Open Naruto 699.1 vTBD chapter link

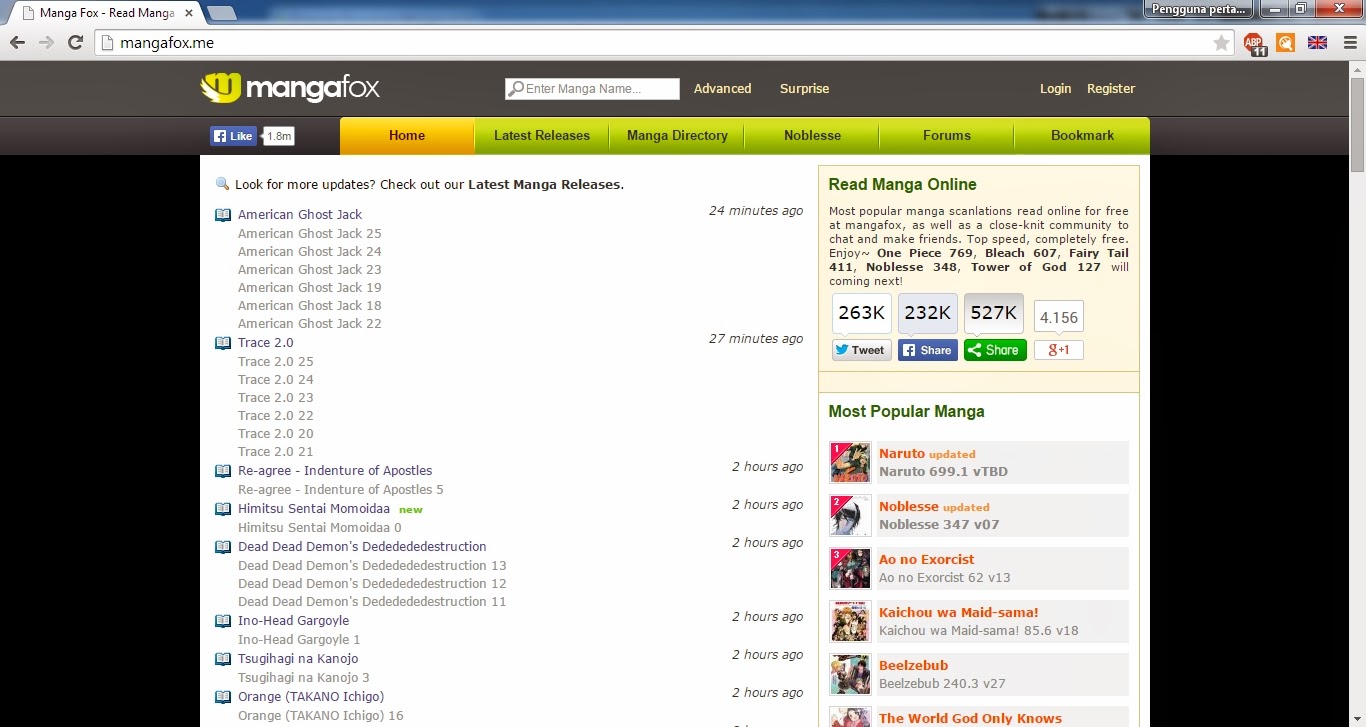pyautogui.click(x=943, y=472)
